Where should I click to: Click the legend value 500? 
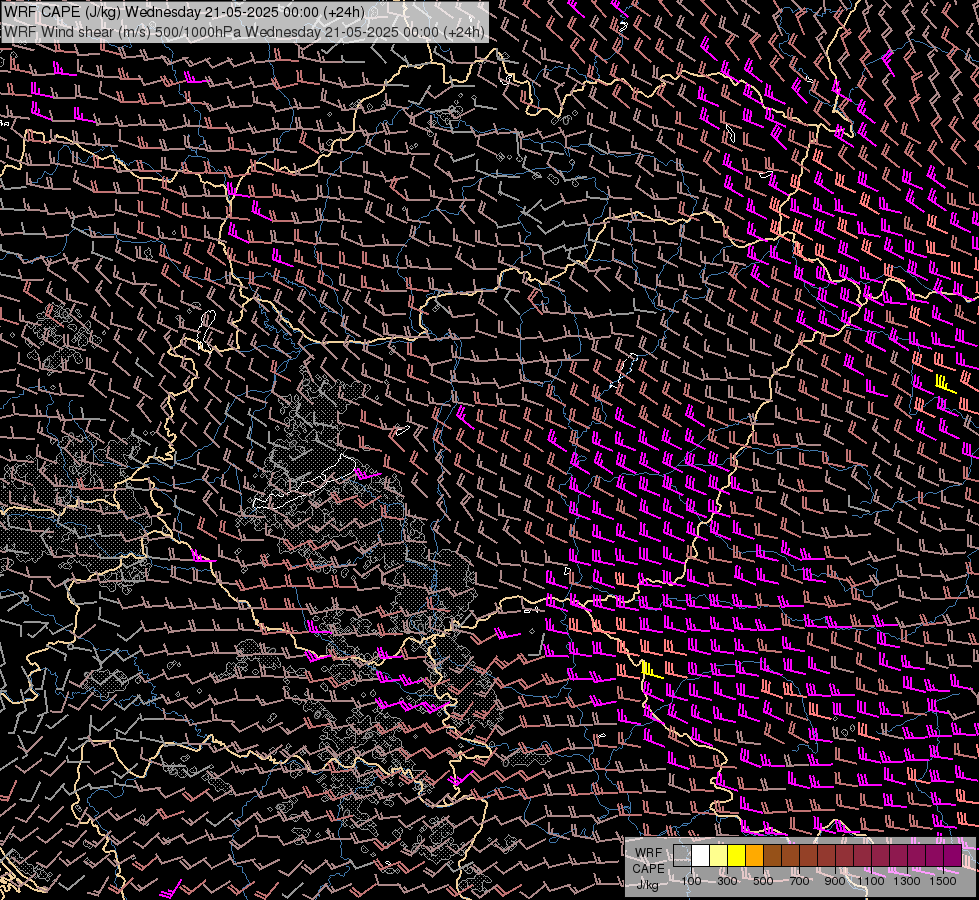763,881
